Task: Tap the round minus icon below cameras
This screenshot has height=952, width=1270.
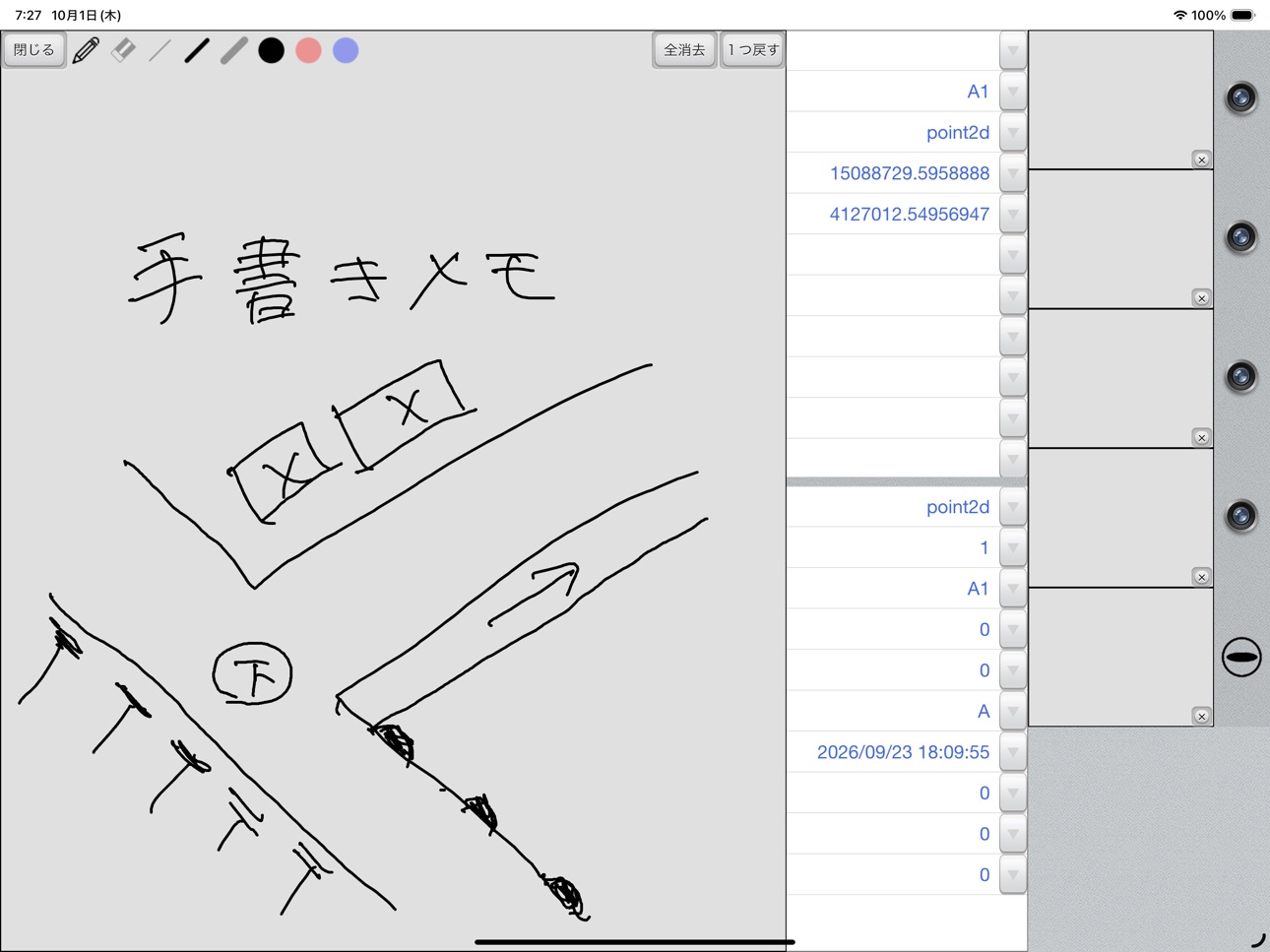Action: point(1240,657)
